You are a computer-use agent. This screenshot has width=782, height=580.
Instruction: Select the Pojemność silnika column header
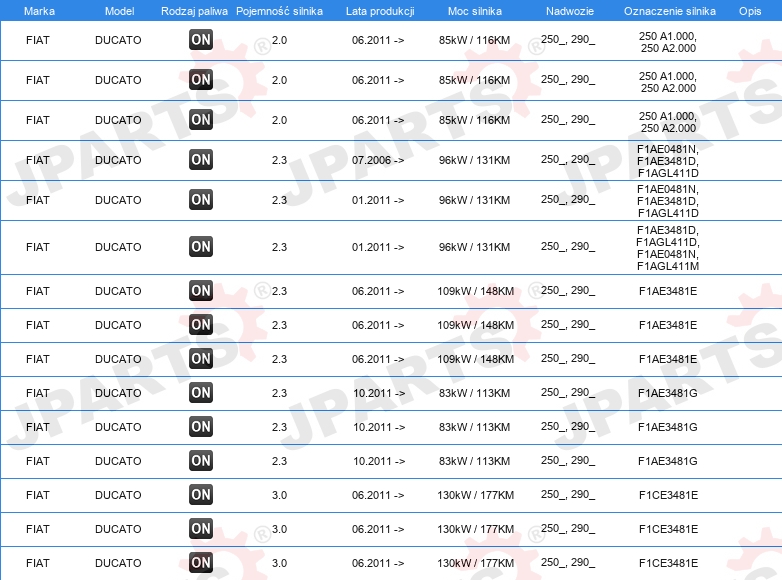click(x=279, y=11)
